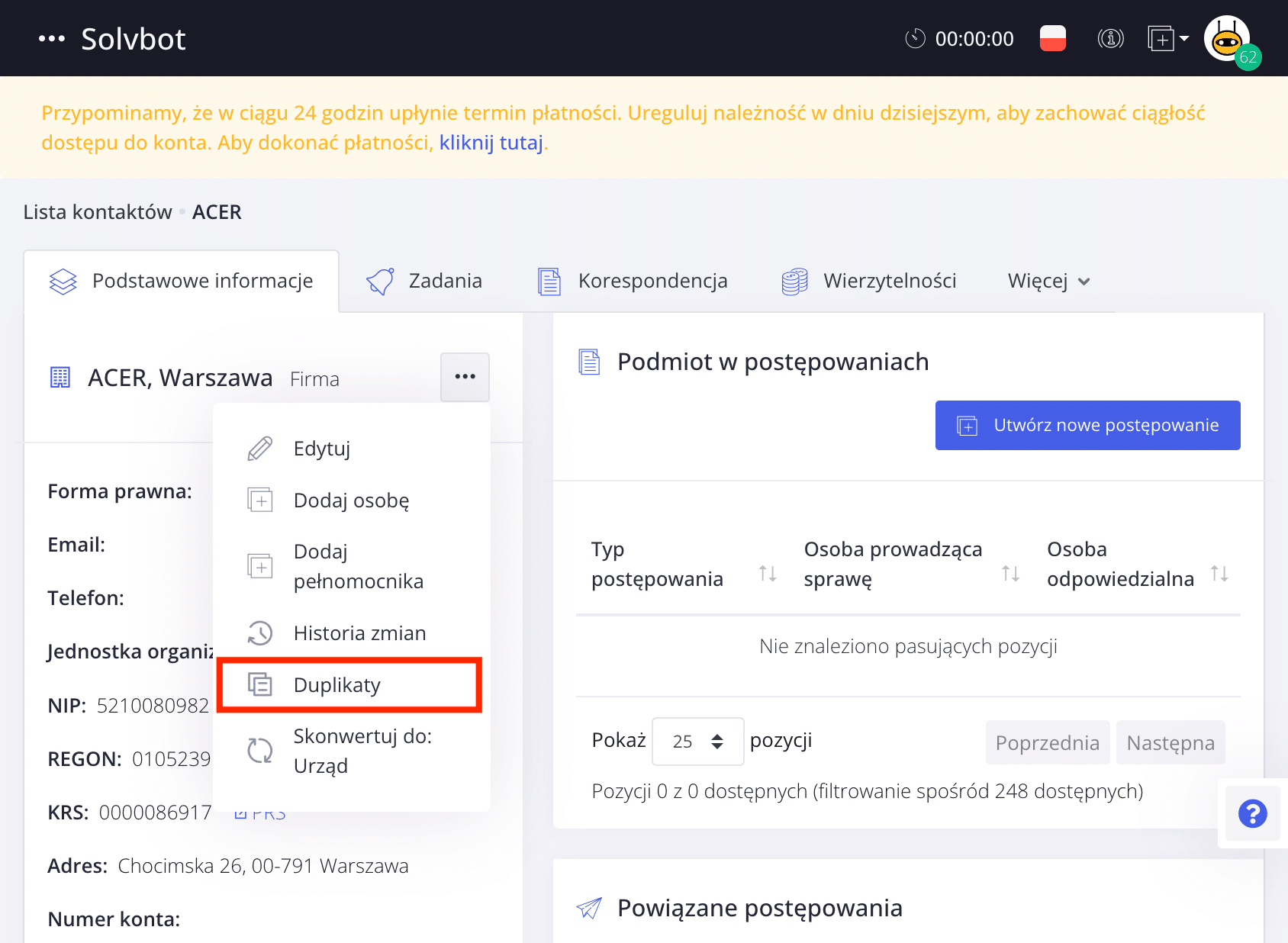1288x943 pixels.
Task: Click the document icon beside 'Podmiot w postępowaniach'
Action: pos(589,362)
